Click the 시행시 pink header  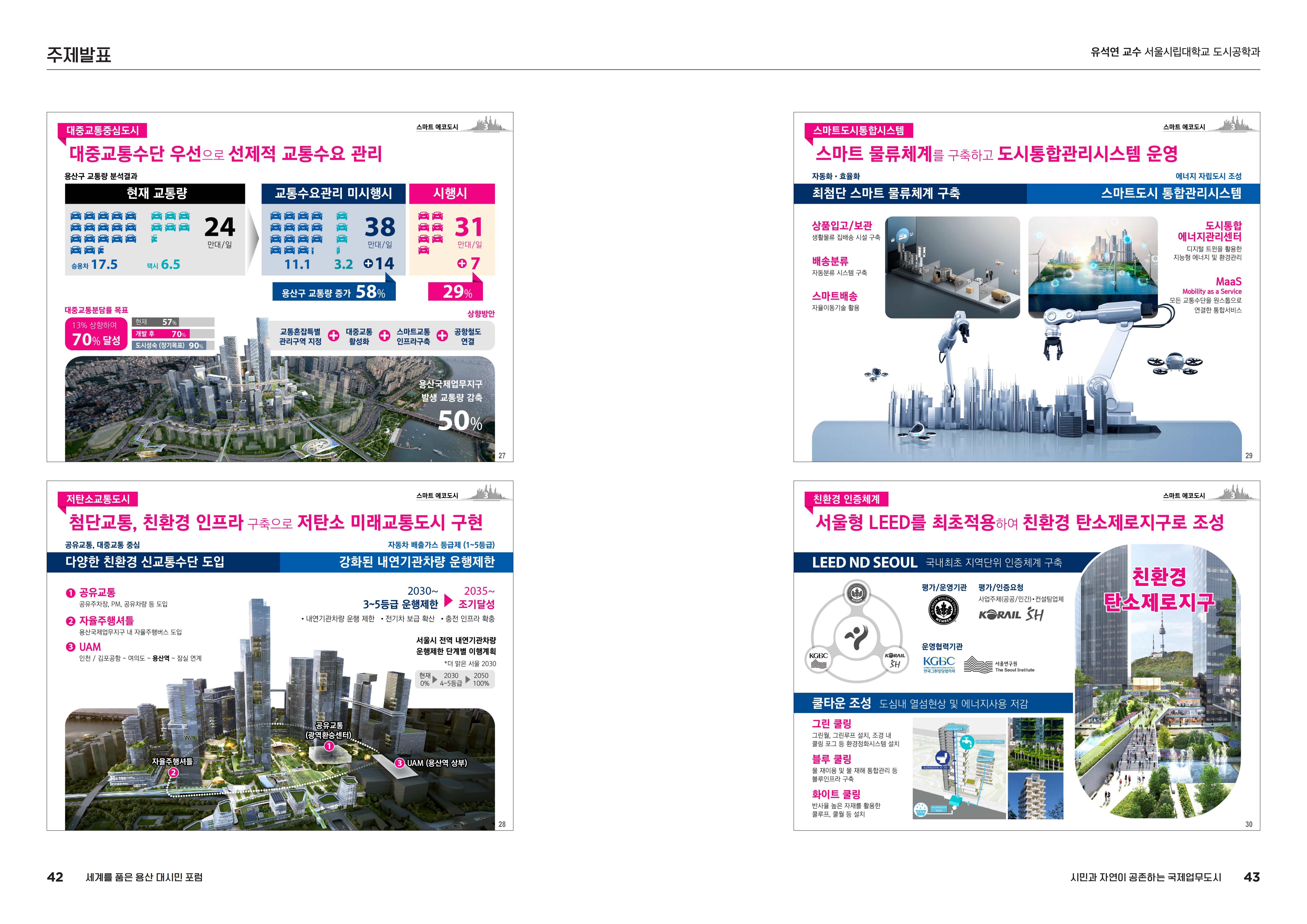pos(452,193)
